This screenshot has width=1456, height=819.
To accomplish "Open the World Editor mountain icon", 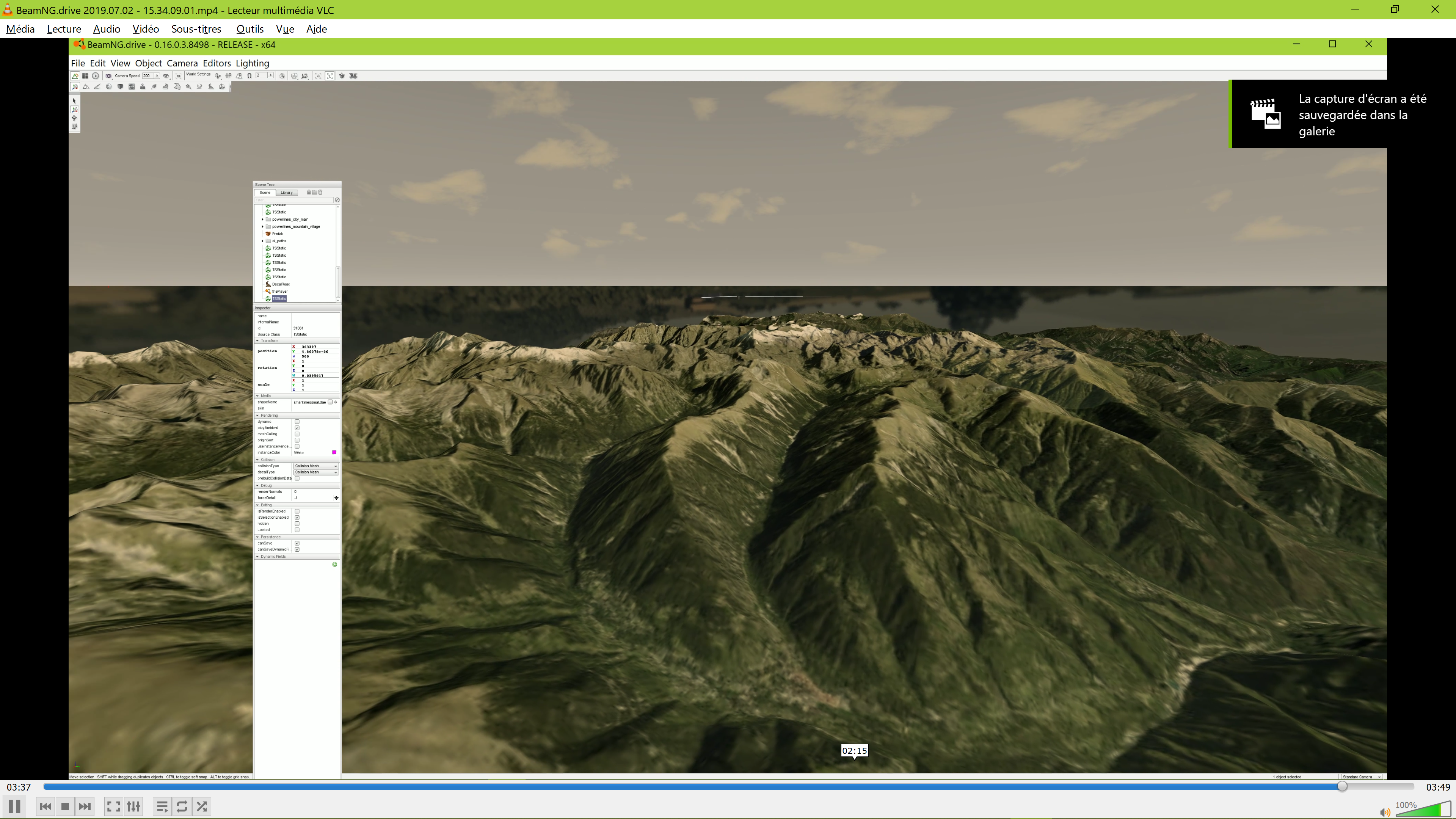I will [75, 76].
